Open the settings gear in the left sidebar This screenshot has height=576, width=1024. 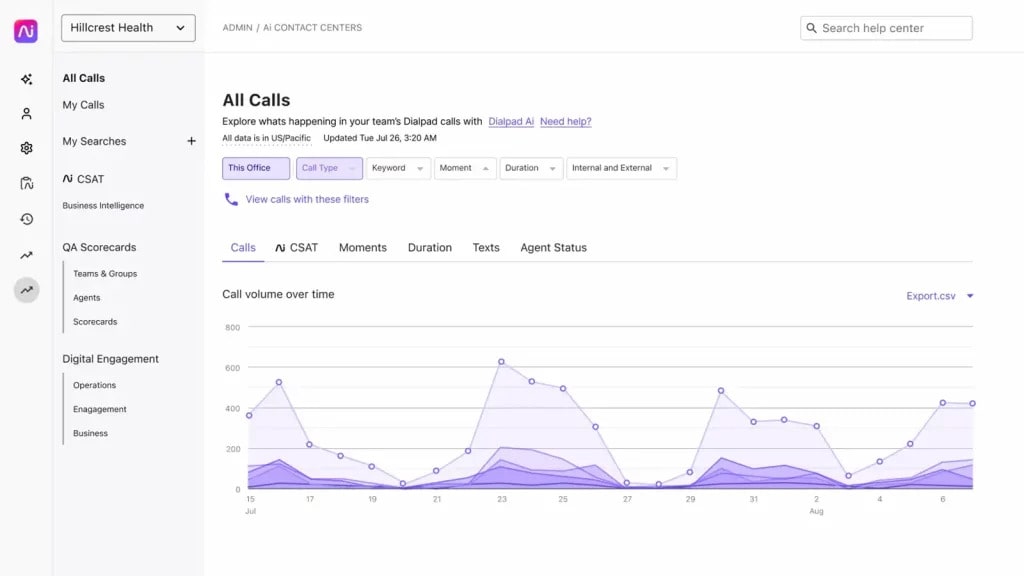(25, 148)
